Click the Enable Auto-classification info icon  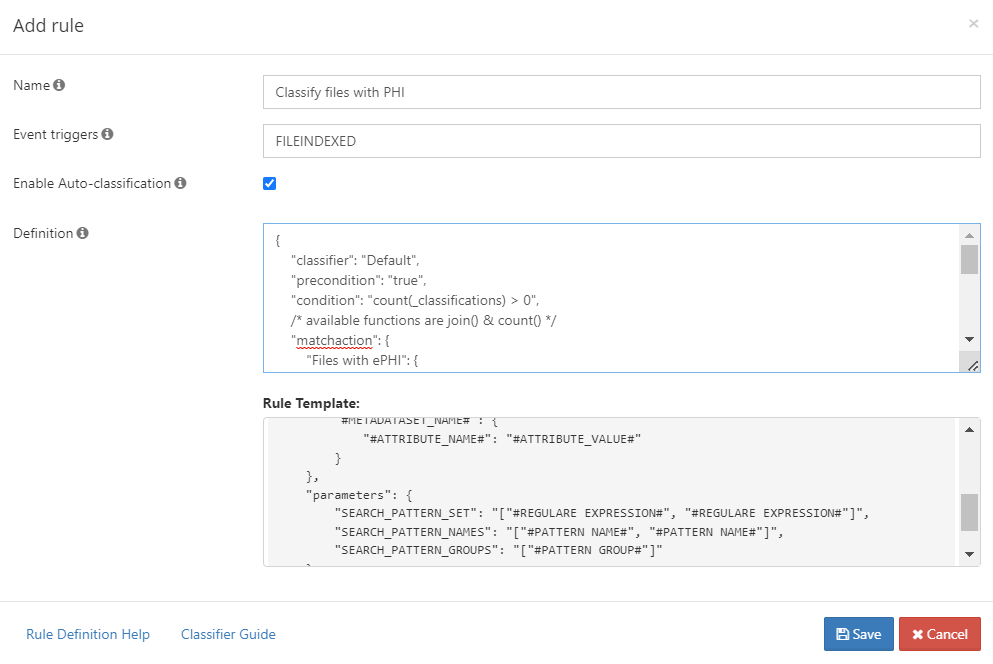[180, 184]
